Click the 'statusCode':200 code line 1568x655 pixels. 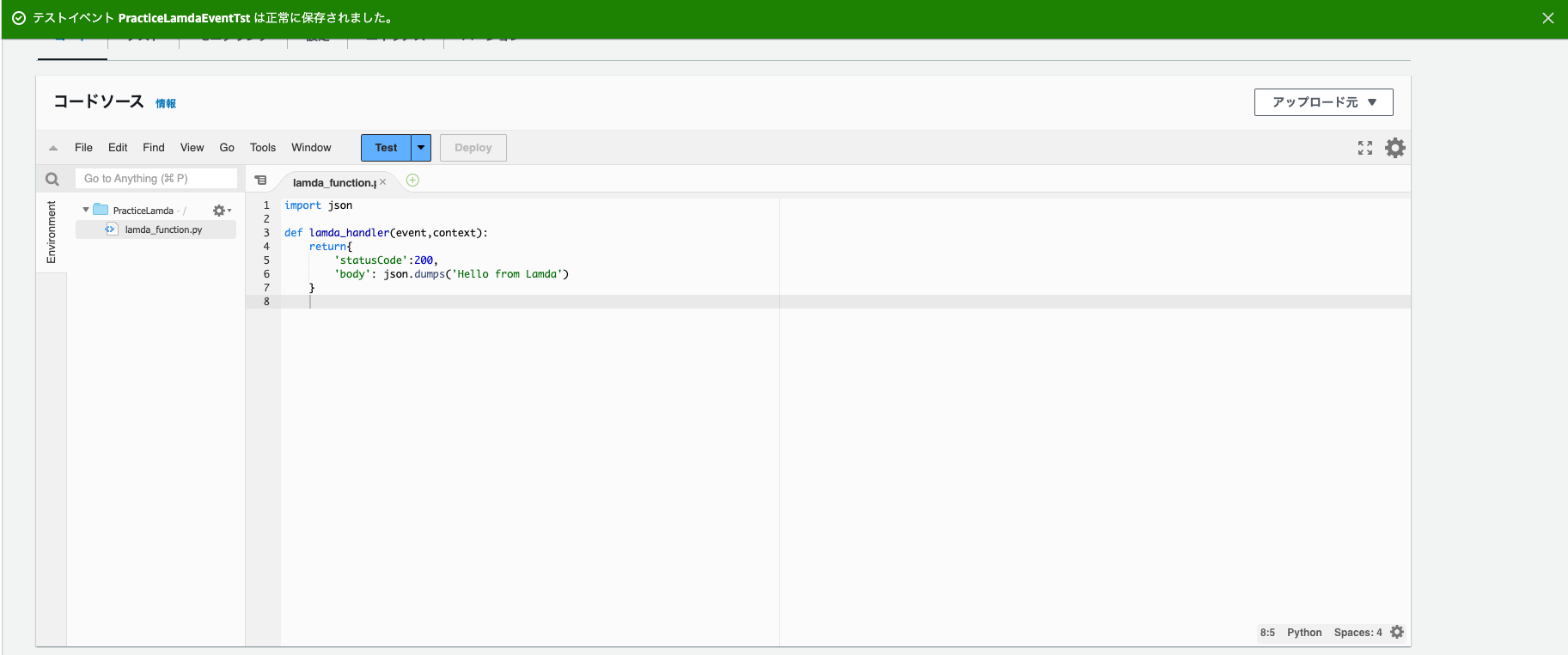[x=387, y=260]
